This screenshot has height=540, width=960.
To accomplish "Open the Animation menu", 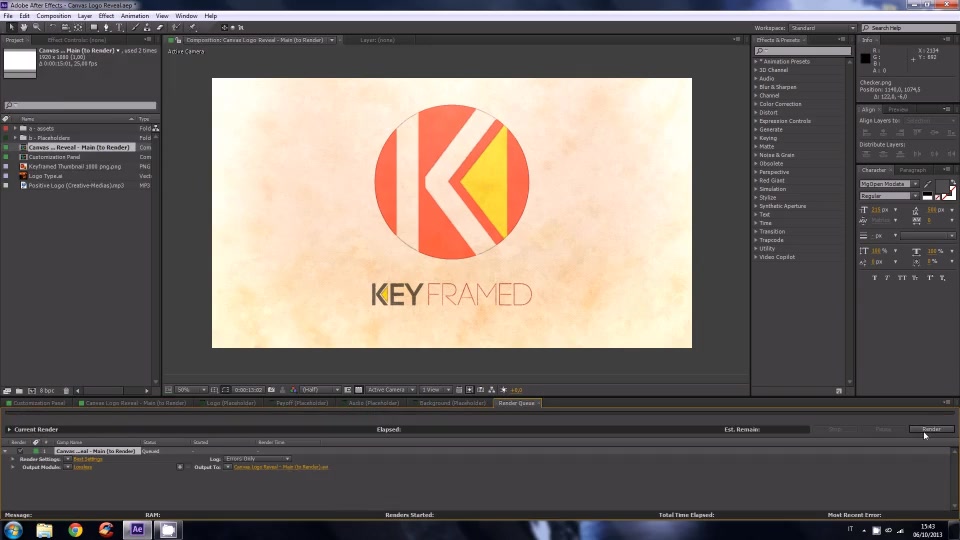I will pyautogui.click(x=135, y=16).
